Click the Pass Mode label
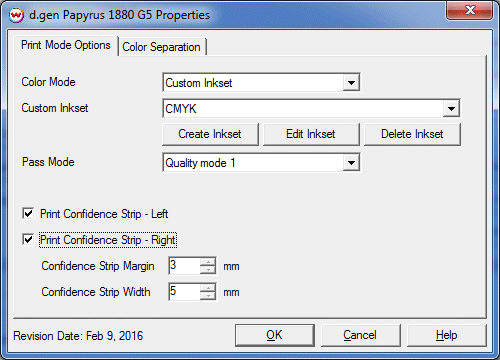The width and height of the screenshot is (500, 360). [48, 162]
